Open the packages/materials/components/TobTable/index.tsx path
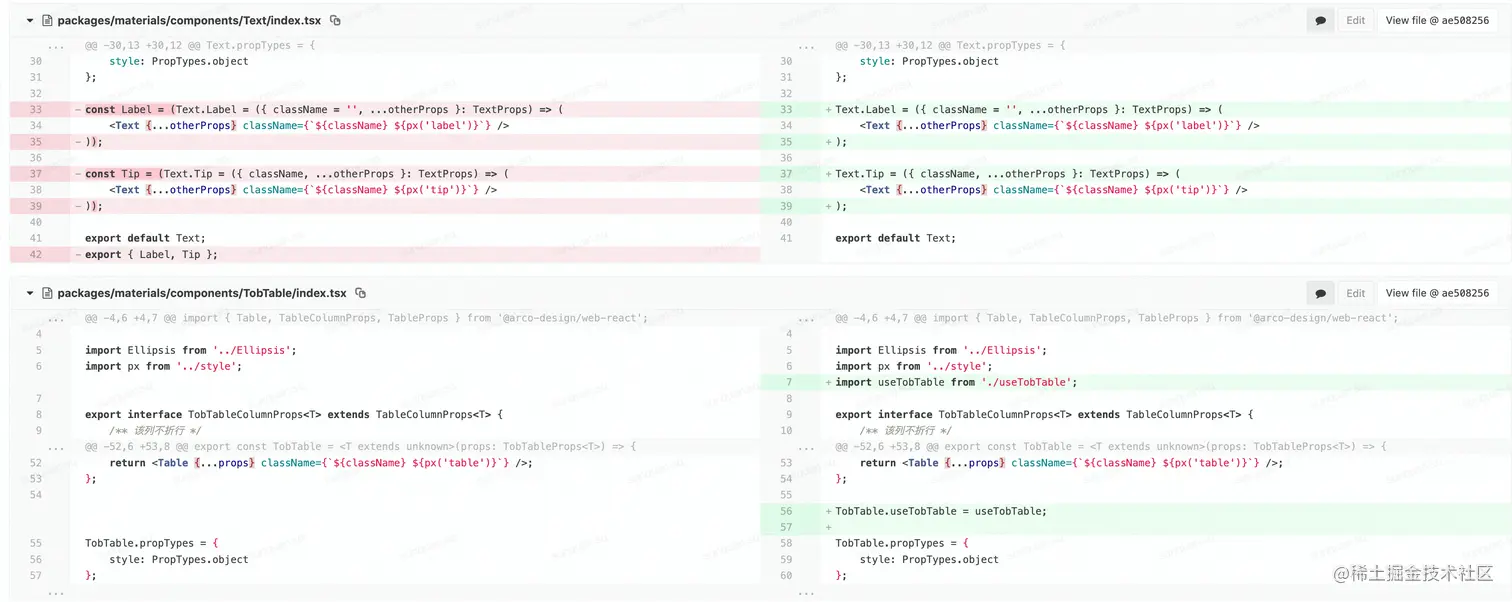 [x=202, y=293]
